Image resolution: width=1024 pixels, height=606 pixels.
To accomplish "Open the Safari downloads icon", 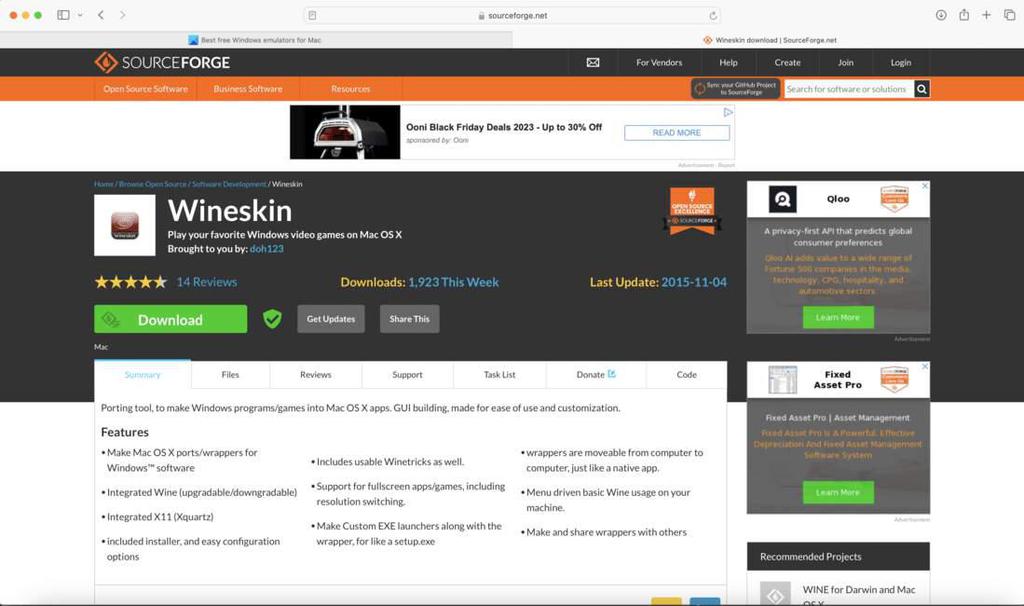I will click(x=941, y=15).
